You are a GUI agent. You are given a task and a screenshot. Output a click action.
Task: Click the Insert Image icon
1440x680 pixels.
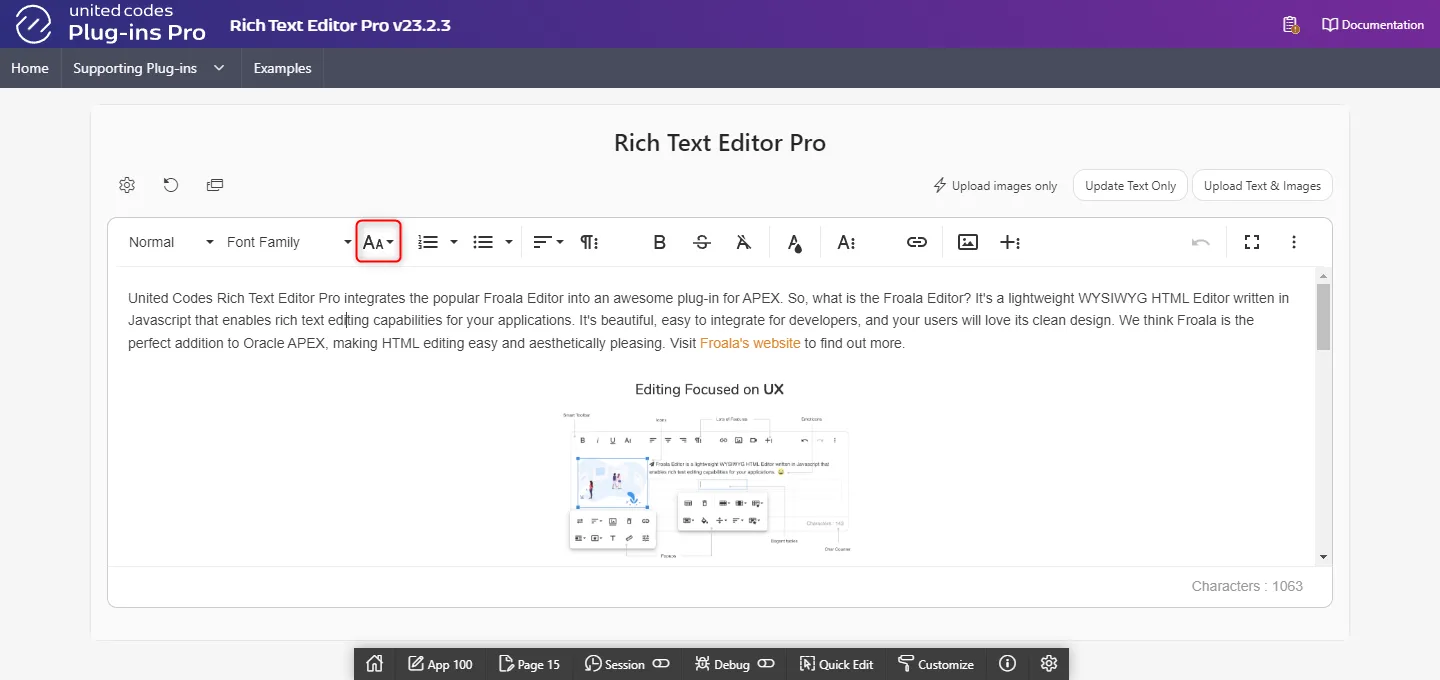pos(967,242)
